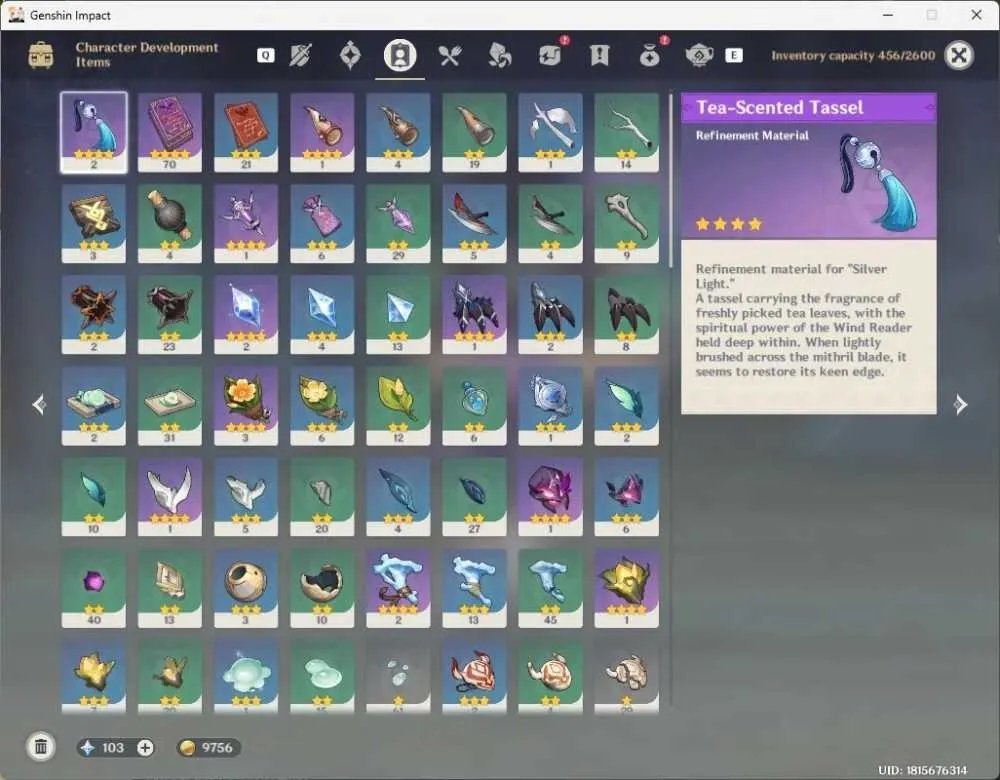The height and width of the screenshot is (780, 1000).
Task: Select the dark claw item with count 8
Action: (626, 315)
